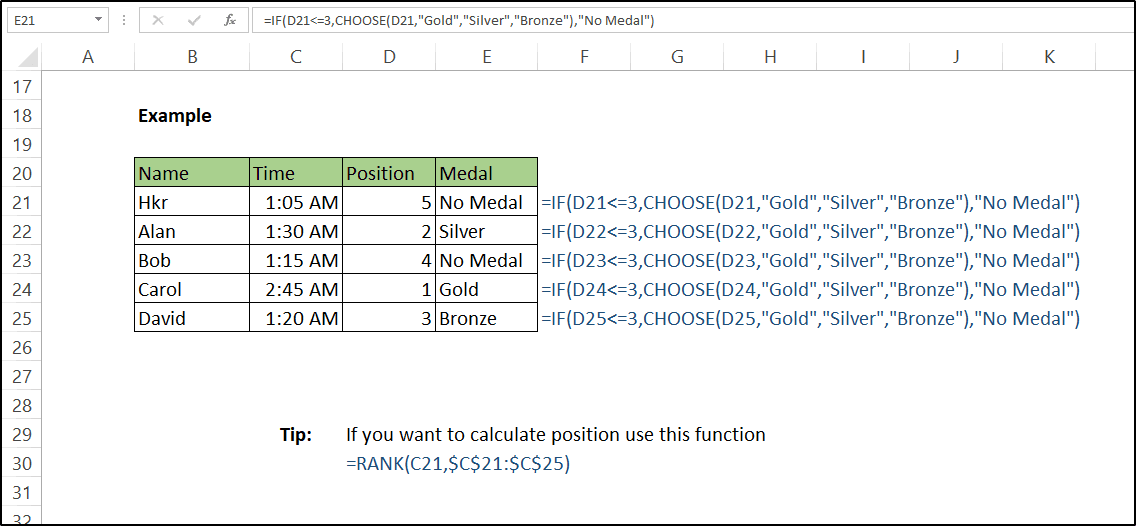This screenshot has height=526, width=1136.
Task: Select the position cell with value 4
Action: 389,261
